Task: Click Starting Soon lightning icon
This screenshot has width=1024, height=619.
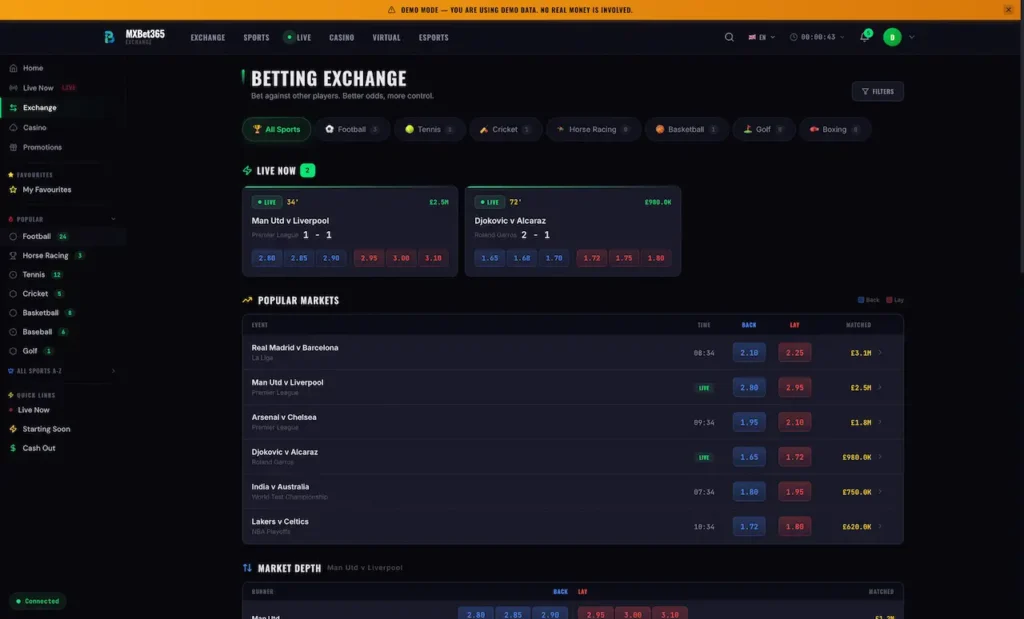Action: click(x=13, y=429)
